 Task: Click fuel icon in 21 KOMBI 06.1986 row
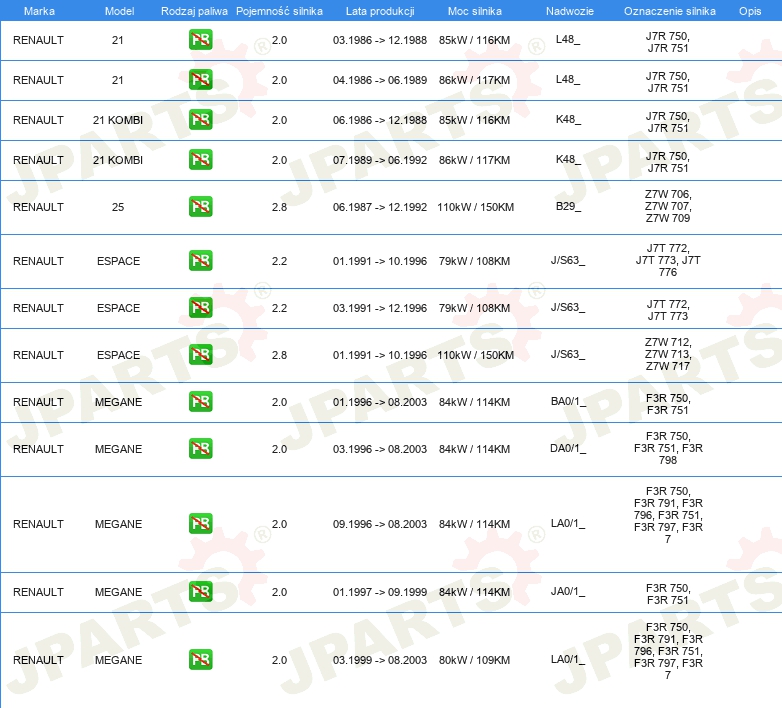click(x=200, y=120)
